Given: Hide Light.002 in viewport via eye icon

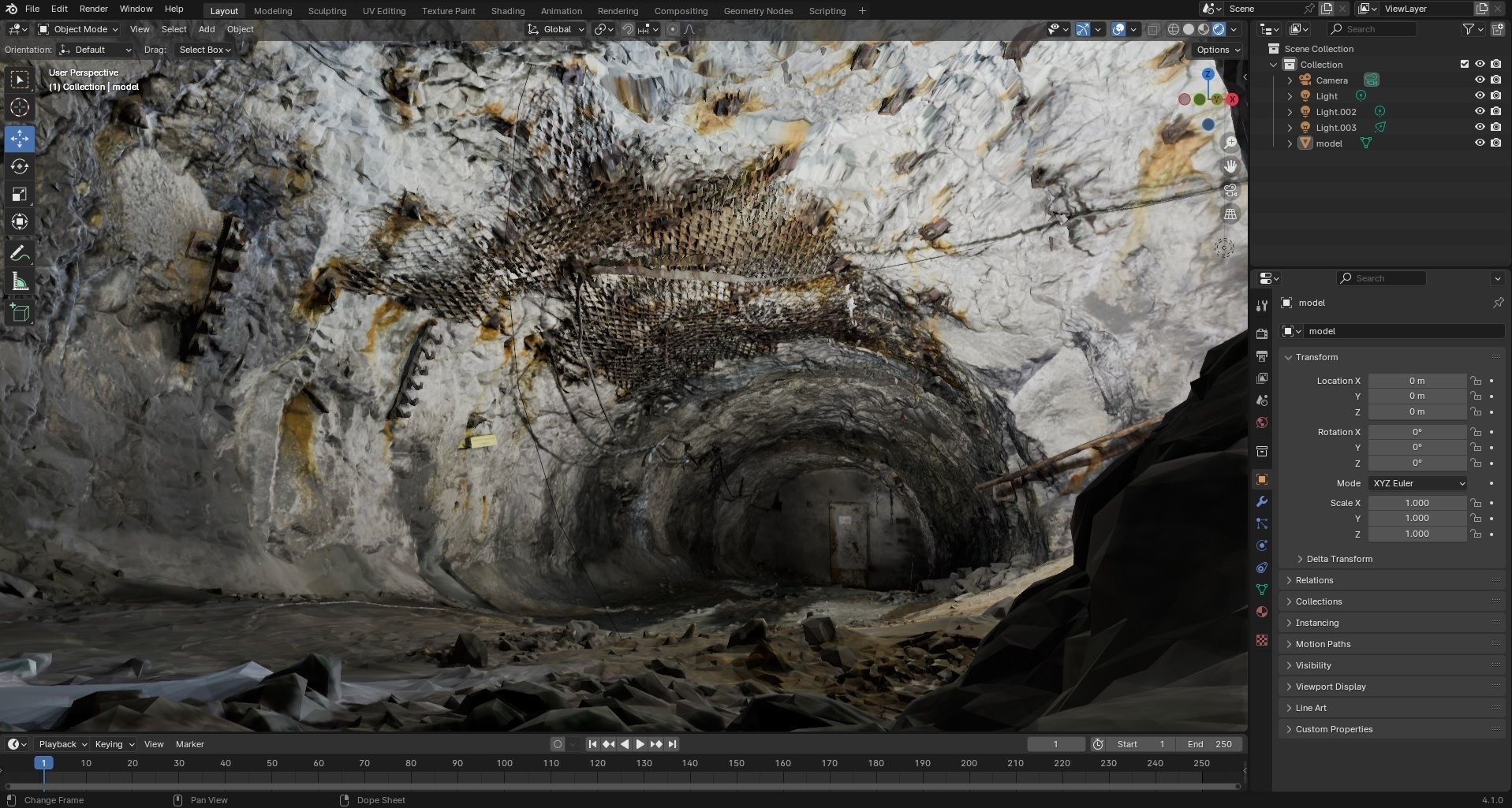Looking at the screenshot, I should tap(1480, 111).
